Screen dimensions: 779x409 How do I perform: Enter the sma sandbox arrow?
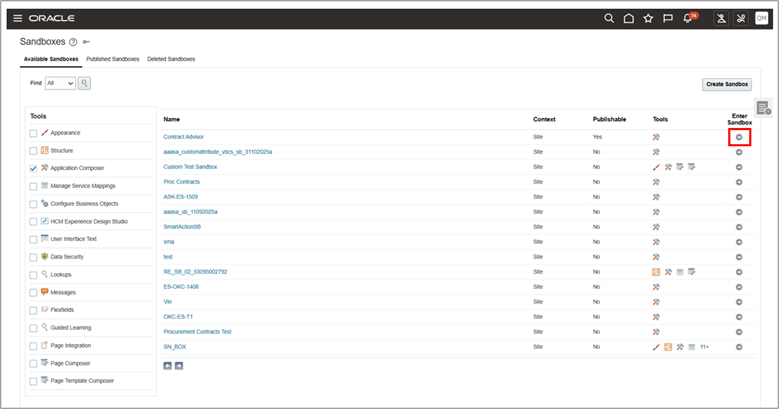coord(739,242)
